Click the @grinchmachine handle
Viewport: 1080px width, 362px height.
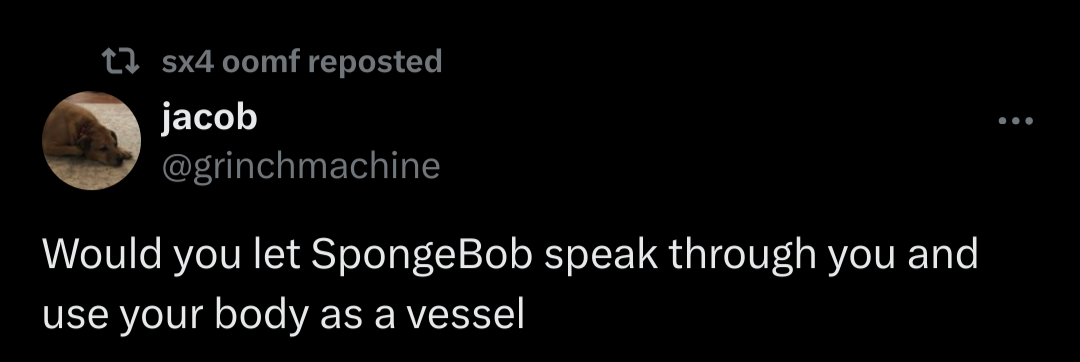pos(300,166)
